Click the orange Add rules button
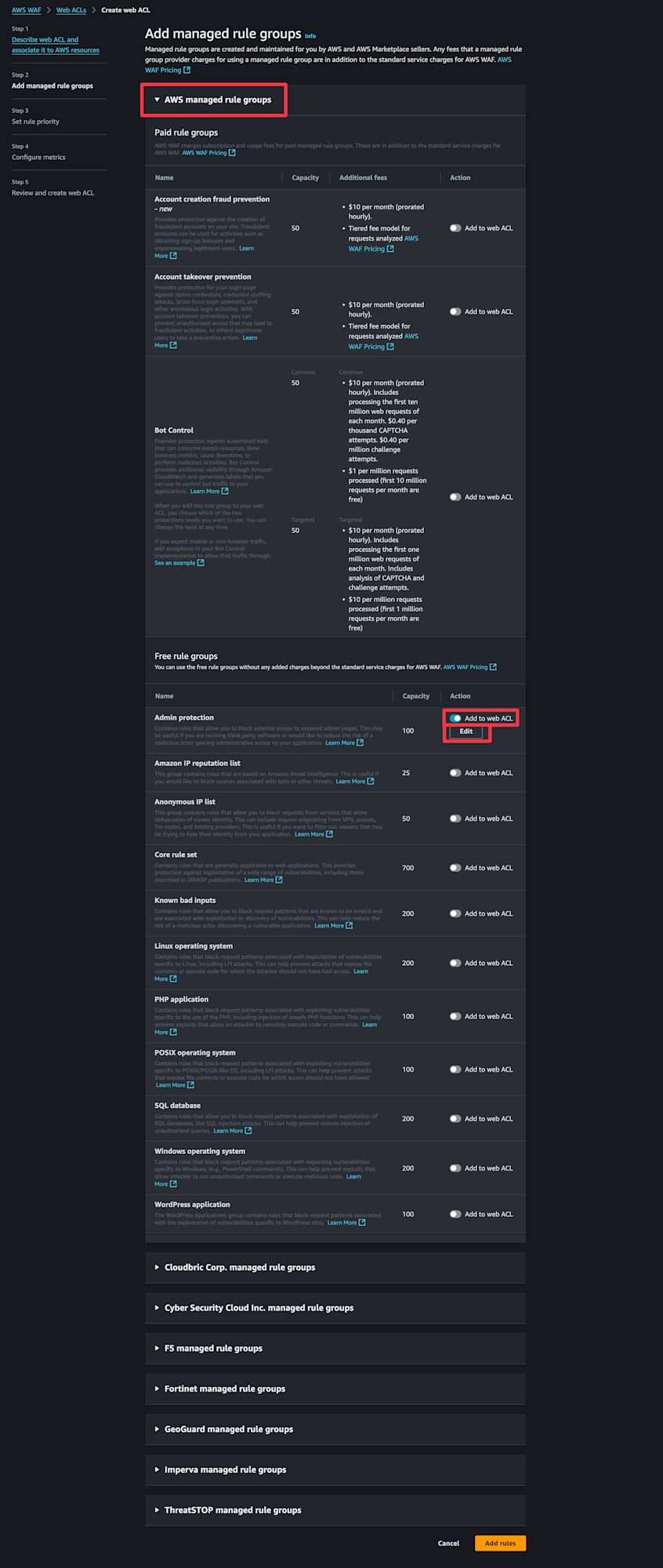The image size is (663, 1568). tap(500, 1543)
